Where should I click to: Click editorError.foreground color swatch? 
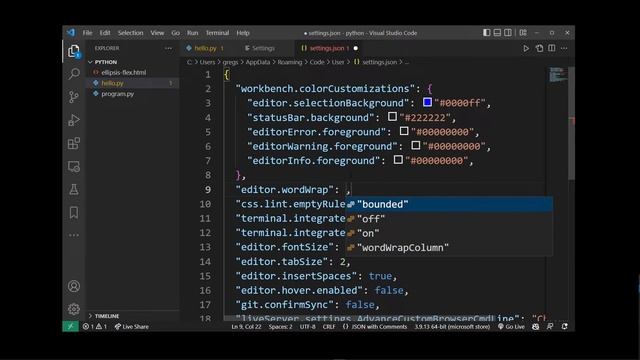[x=404, y=131]
